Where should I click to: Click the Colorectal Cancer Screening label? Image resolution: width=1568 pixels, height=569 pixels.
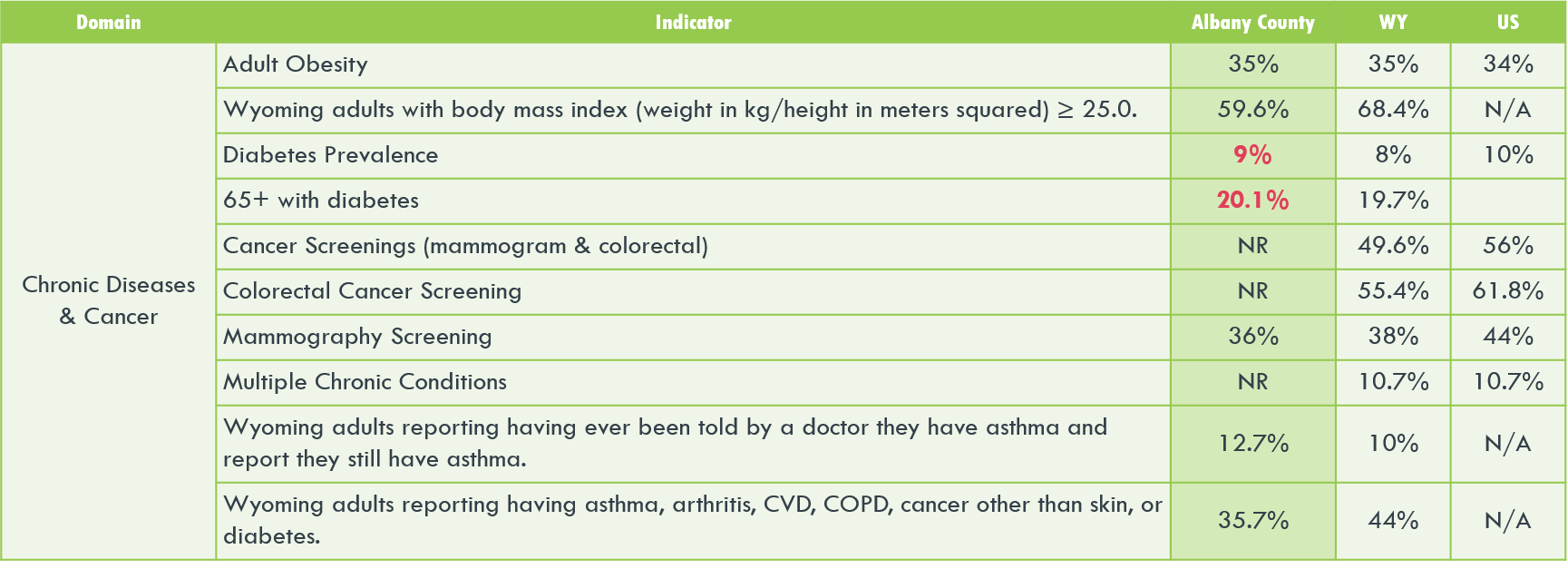pos(372,291)
